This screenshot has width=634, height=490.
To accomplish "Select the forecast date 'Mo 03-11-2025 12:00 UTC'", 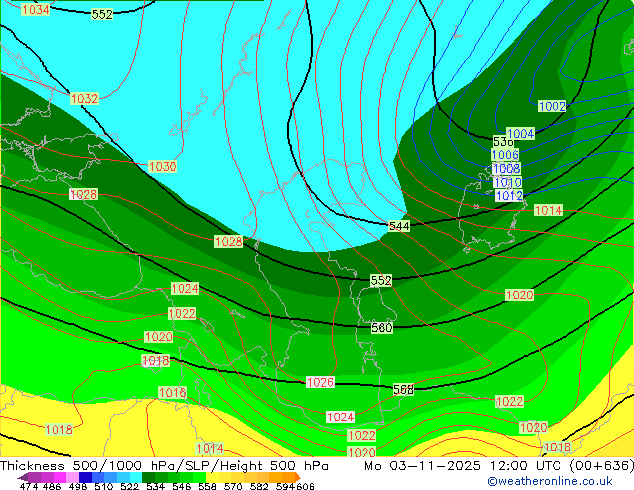I will click(465, 466).
